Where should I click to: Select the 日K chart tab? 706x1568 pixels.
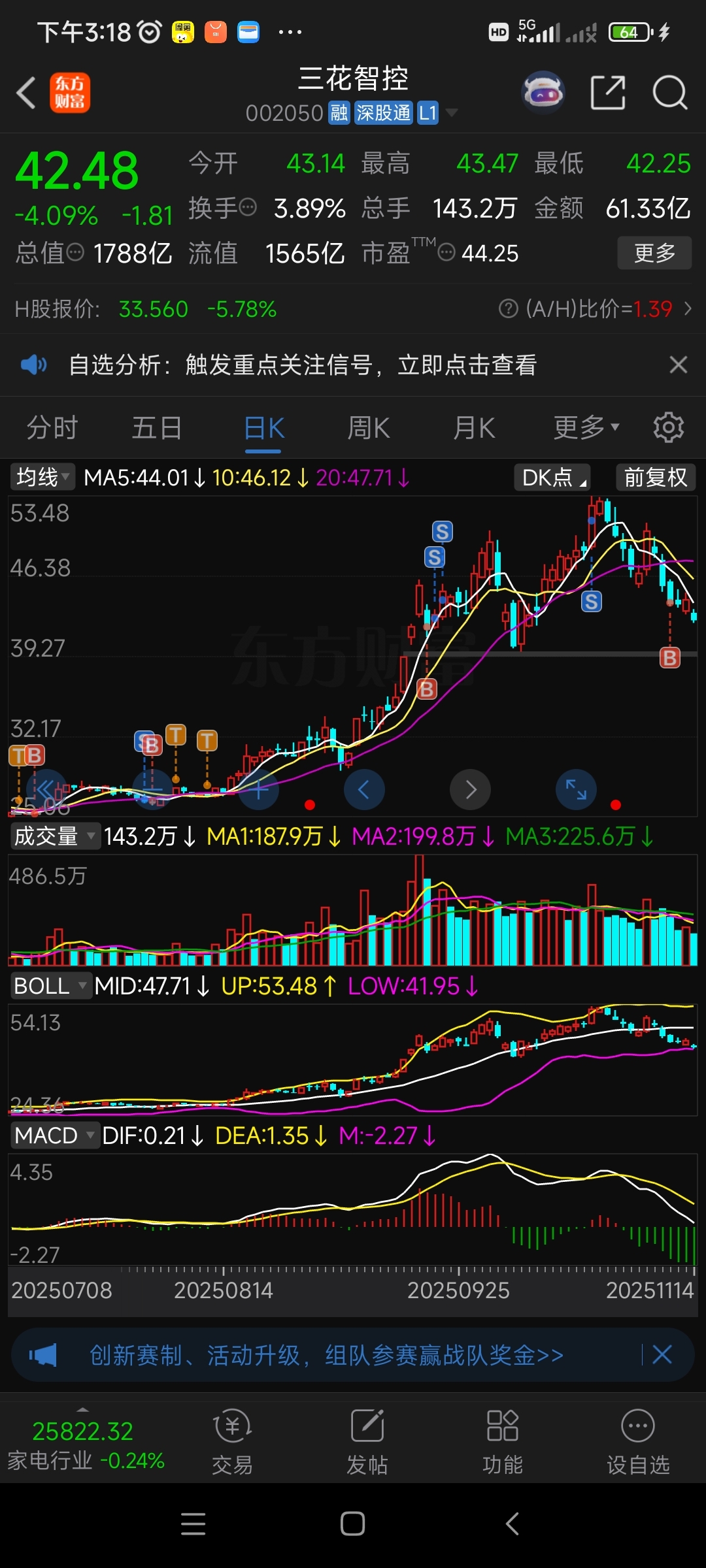(264, 429)
